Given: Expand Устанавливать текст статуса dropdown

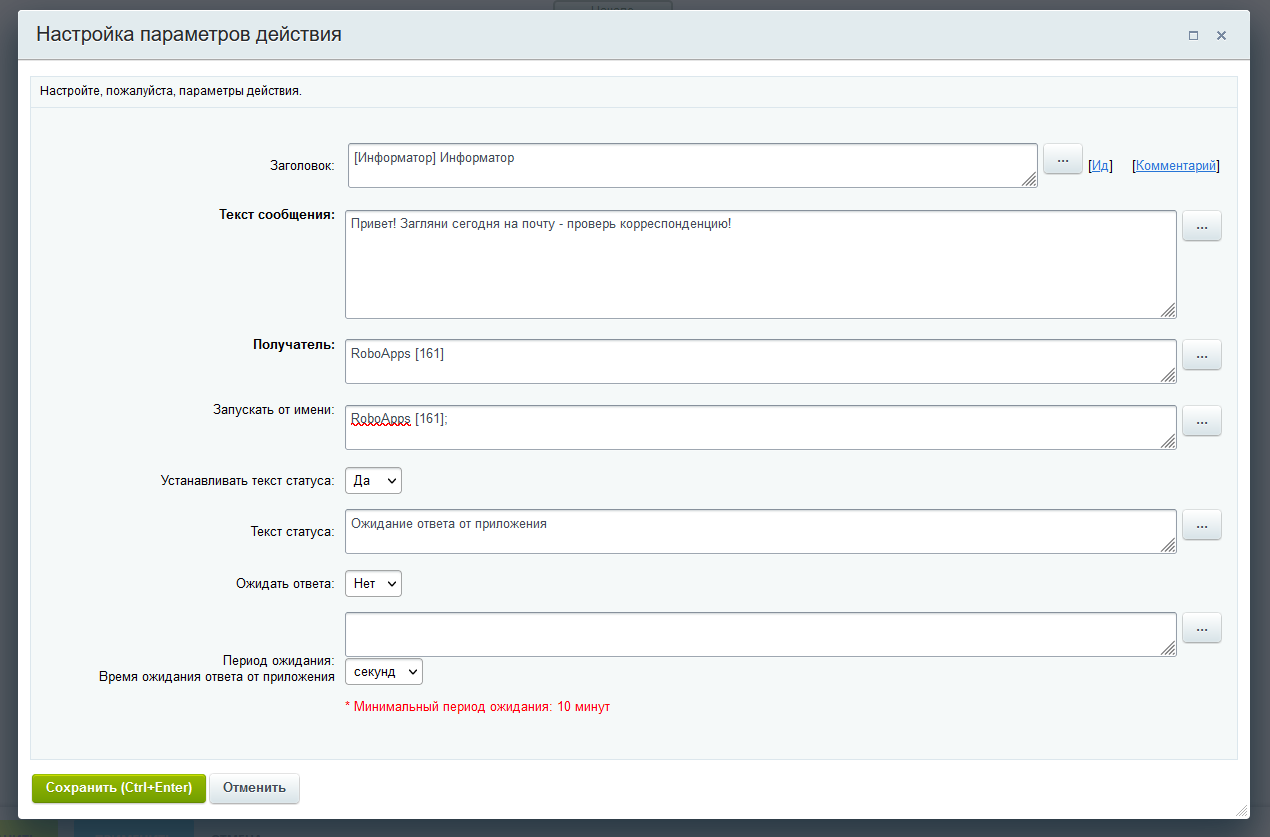Looking at the screenshot, I should coord(373,481).
